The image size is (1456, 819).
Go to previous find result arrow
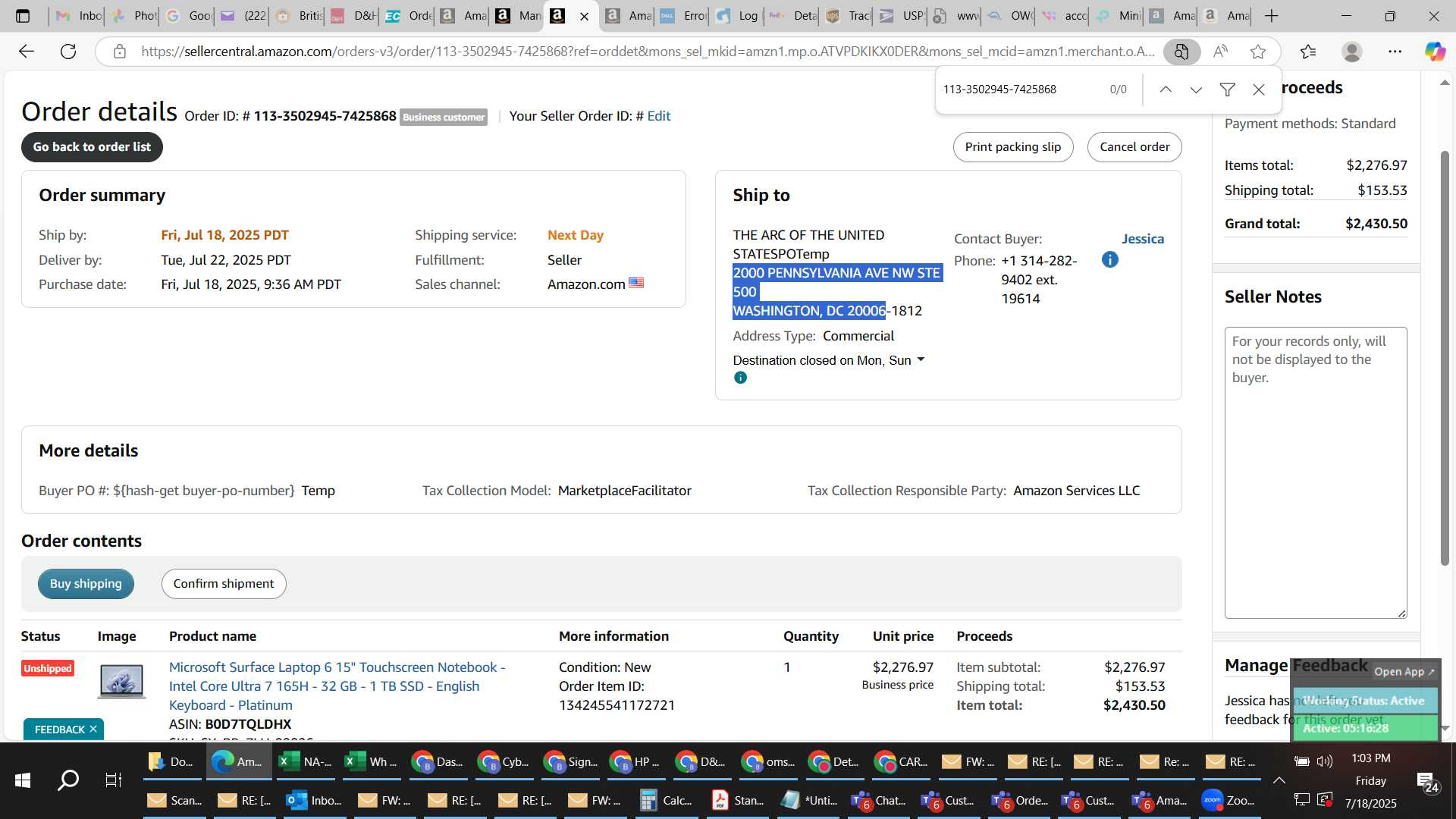tap(1166, 89)
